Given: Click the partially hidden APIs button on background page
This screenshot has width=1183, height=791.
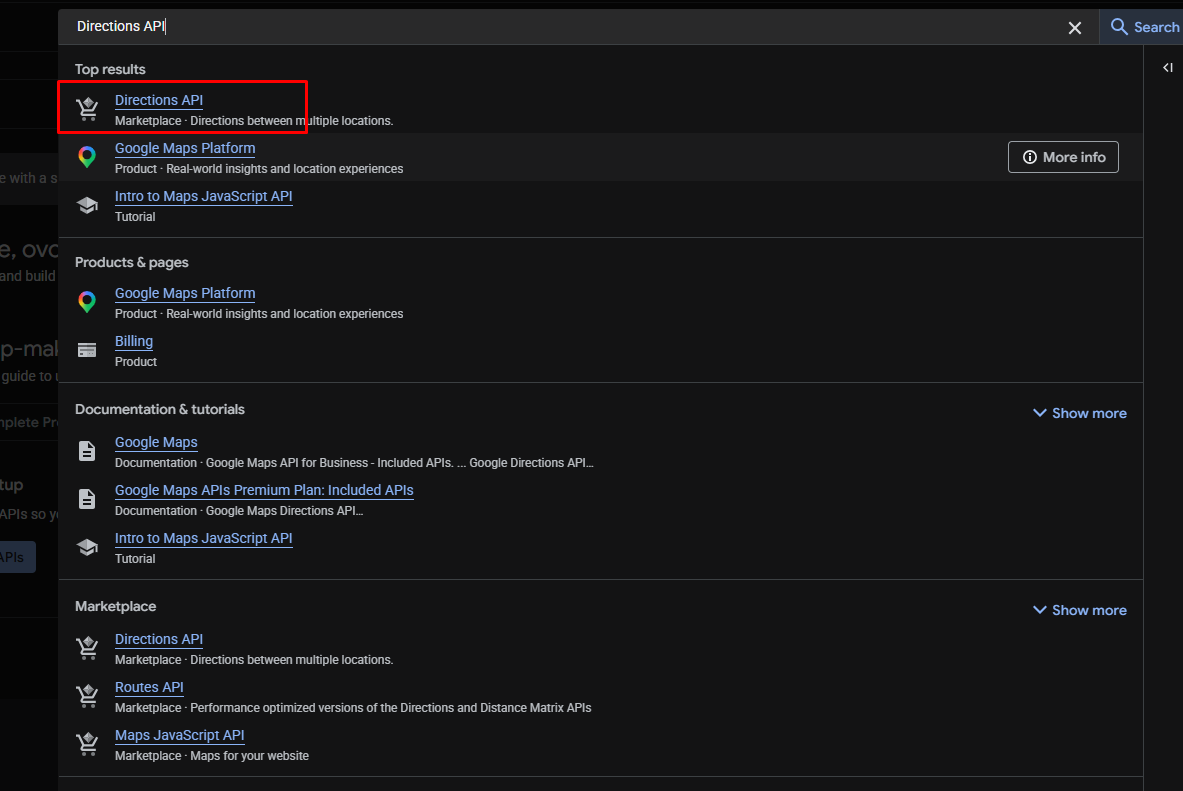Looking at the screenshot, I should pos(17,557).
